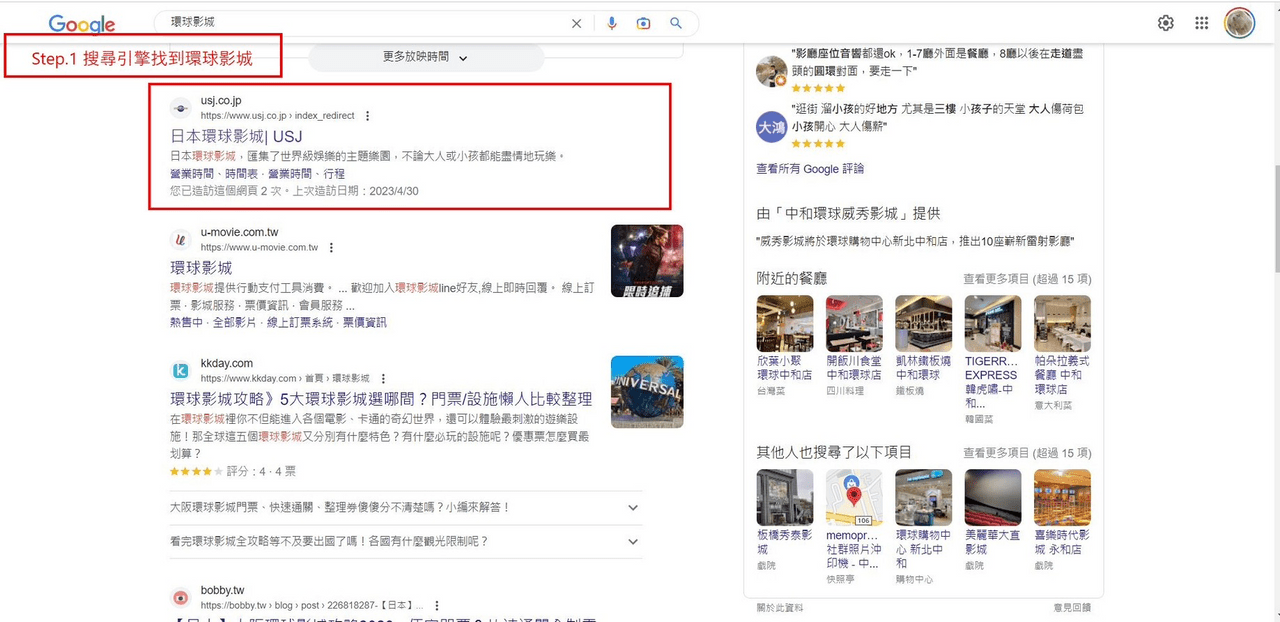Open the settings gear icon
Viewport: 1280px width, 622px height.
point(1166,23)
